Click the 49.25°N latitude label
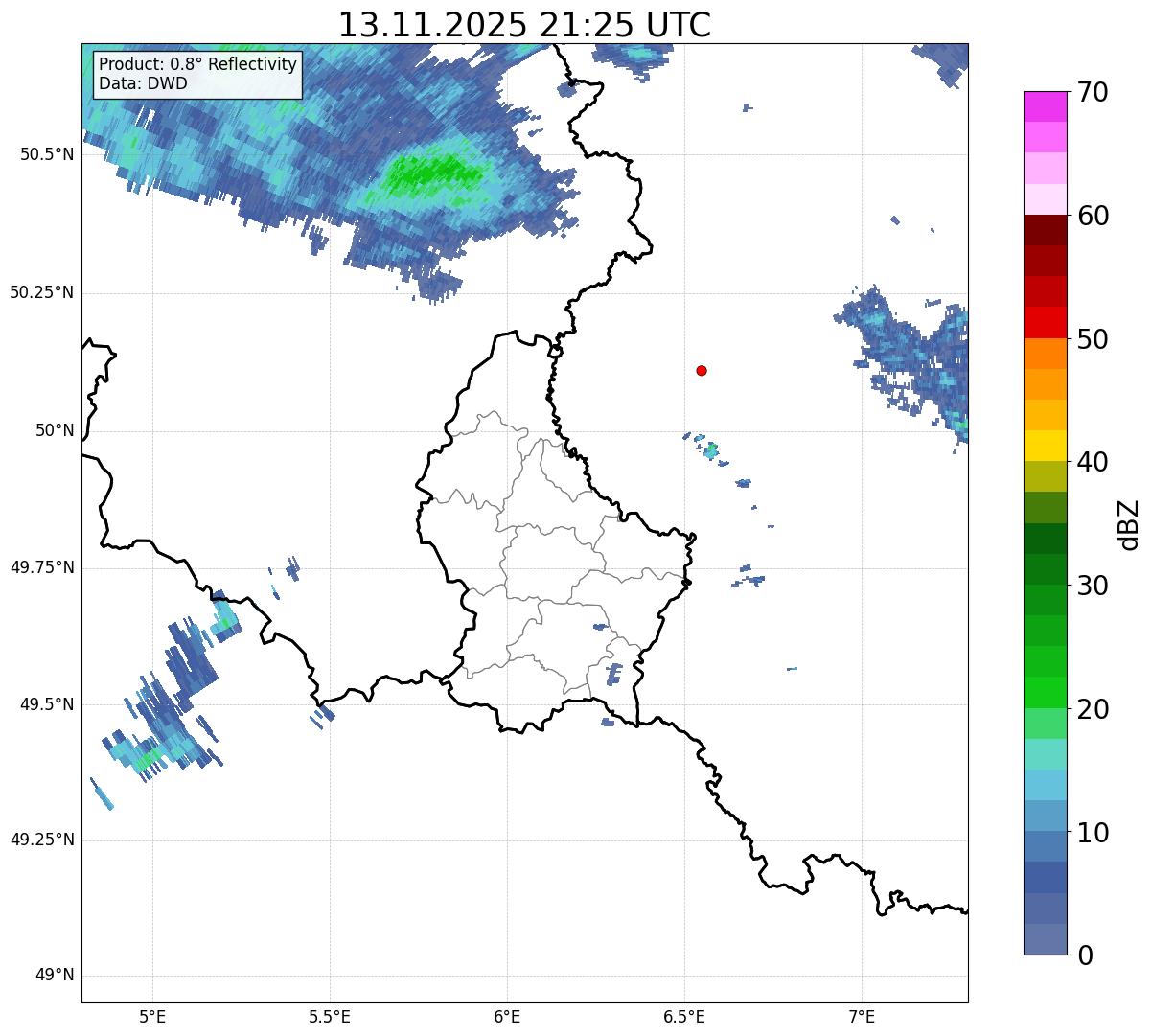 (42, 840)
